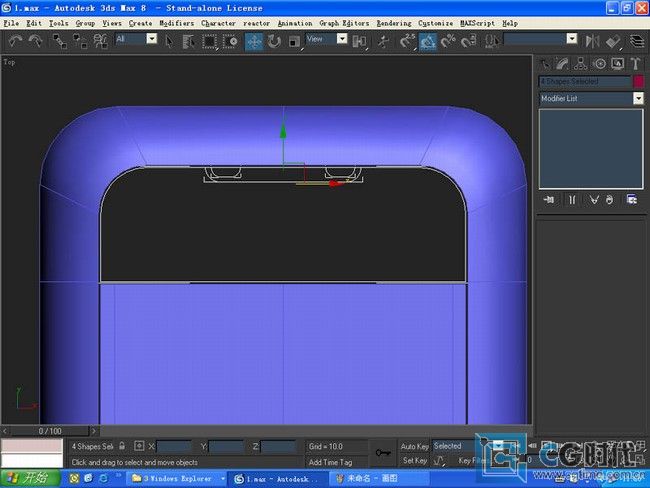This screenshot has height=488, width=650.
Task: Open the Edit menu
Action: coord(34,23)
